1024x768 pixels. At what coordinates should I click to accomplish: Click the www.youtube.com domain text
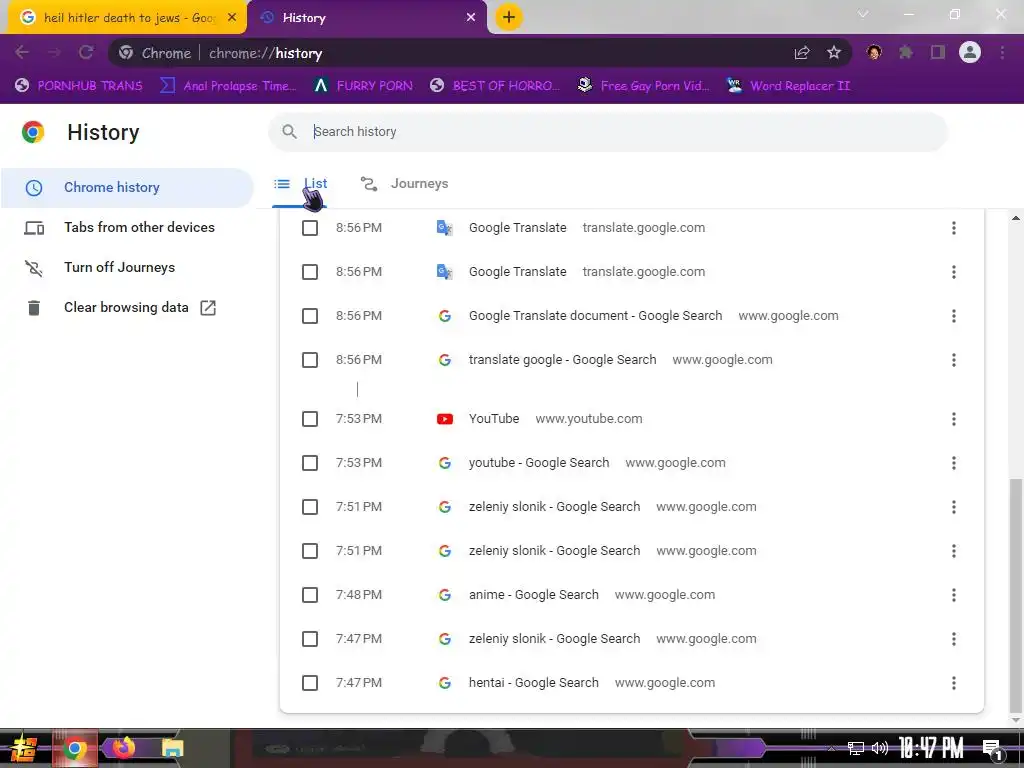point(589,419)
